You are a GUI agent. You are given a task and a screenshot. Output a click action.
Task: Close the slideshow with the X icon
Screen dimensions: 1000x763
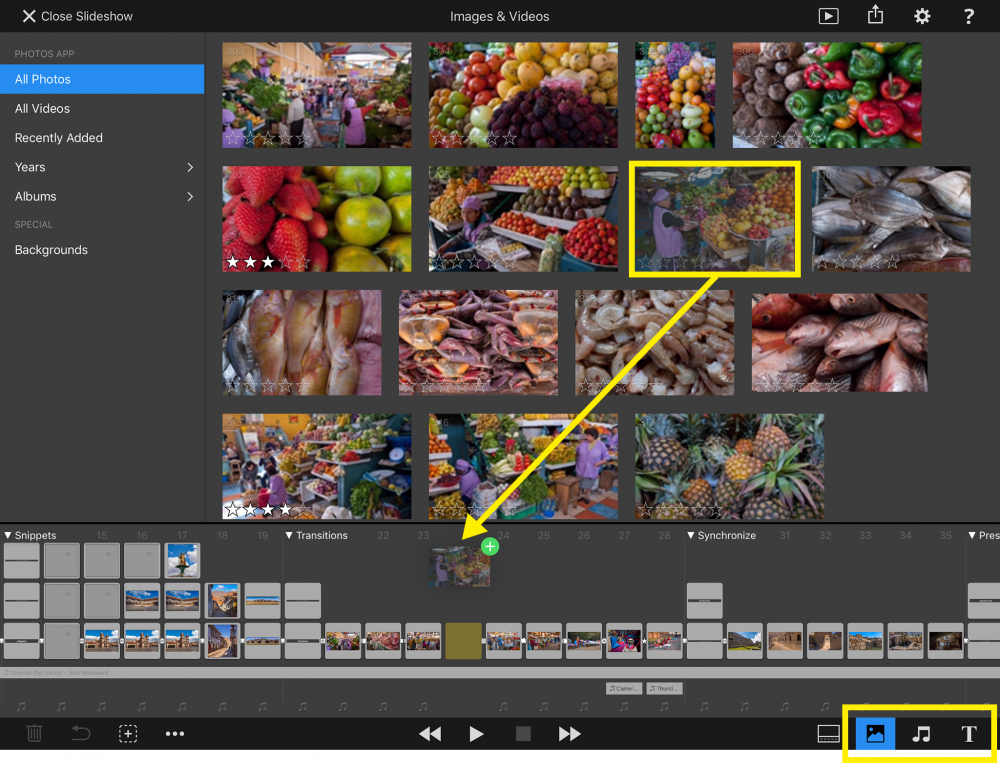[29, 16]
